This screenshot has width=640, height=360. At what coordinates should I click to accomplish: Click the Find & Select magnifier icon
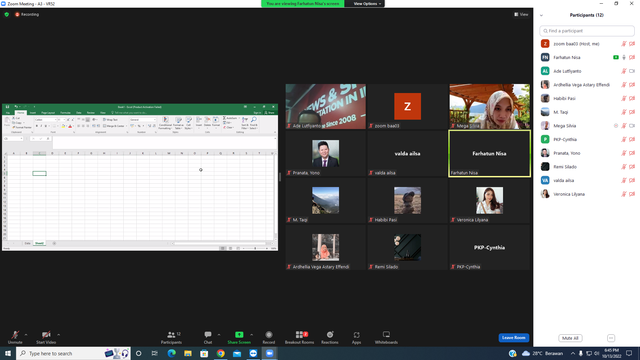click(x=253, y=120)
